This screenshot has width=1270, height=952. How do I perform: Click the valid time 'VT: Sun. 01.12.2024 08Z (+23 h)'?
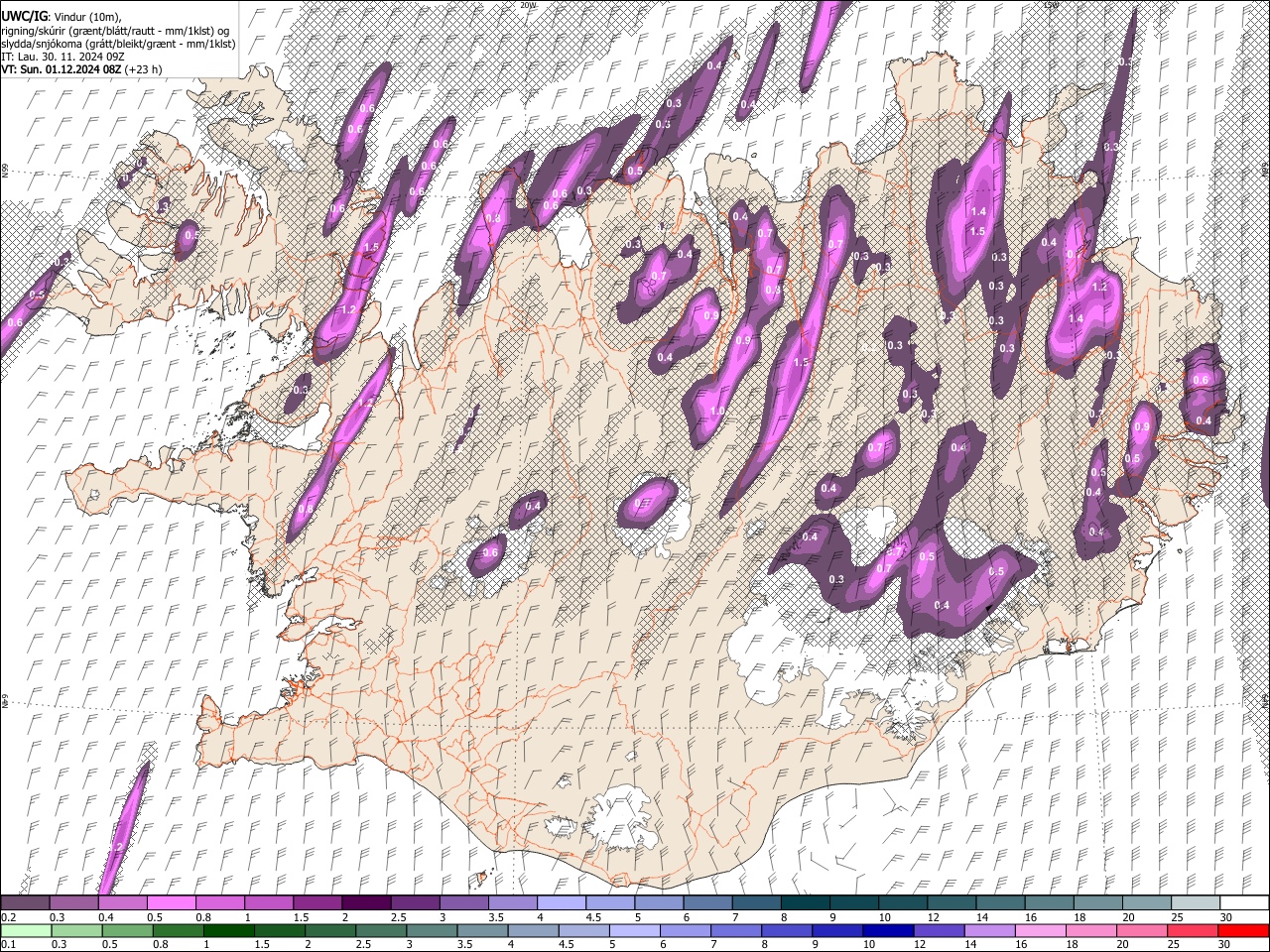(81, 69)
